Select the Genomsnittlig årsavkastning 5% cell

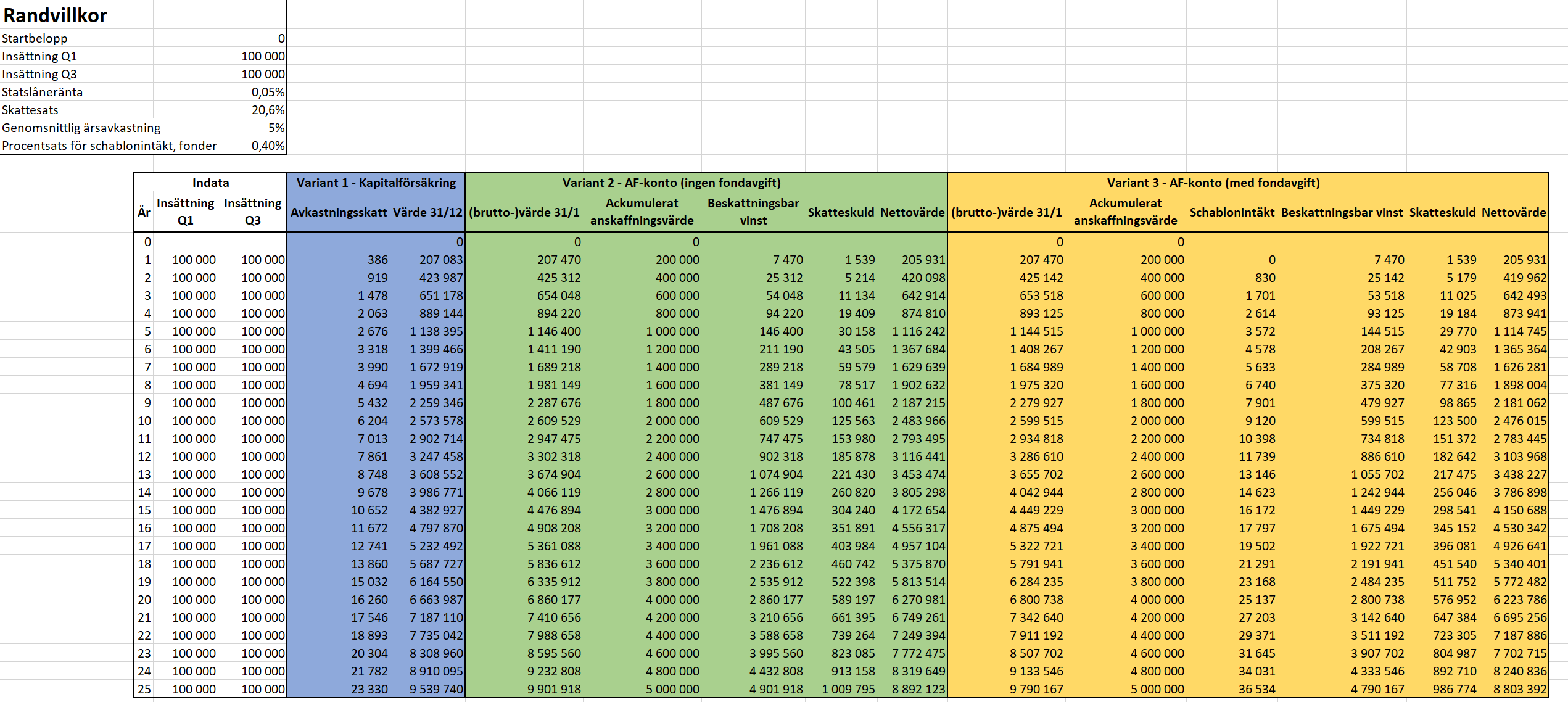(x=252, y=128)
